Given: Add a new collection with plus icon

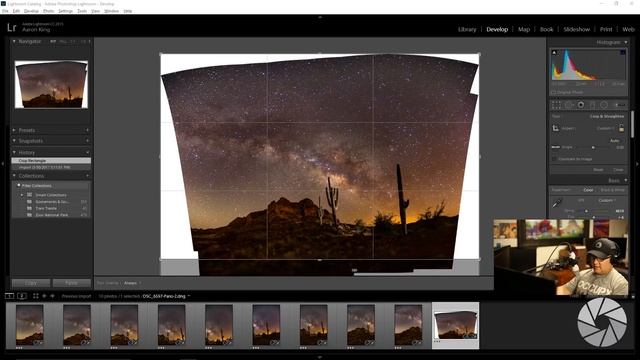Looking at the screenshot, I should pyautogui.click(x=87, y=176).
